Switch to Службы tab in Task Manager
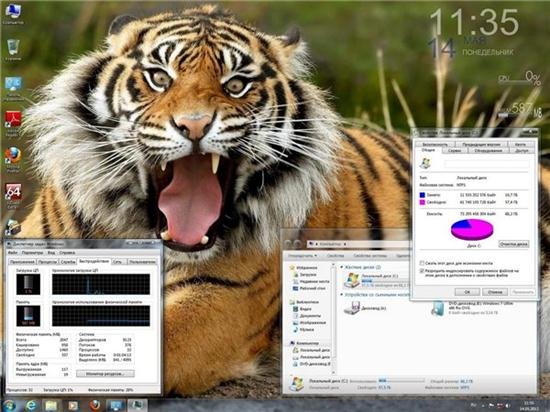The image size is (550, 412). tap(68, 262)
